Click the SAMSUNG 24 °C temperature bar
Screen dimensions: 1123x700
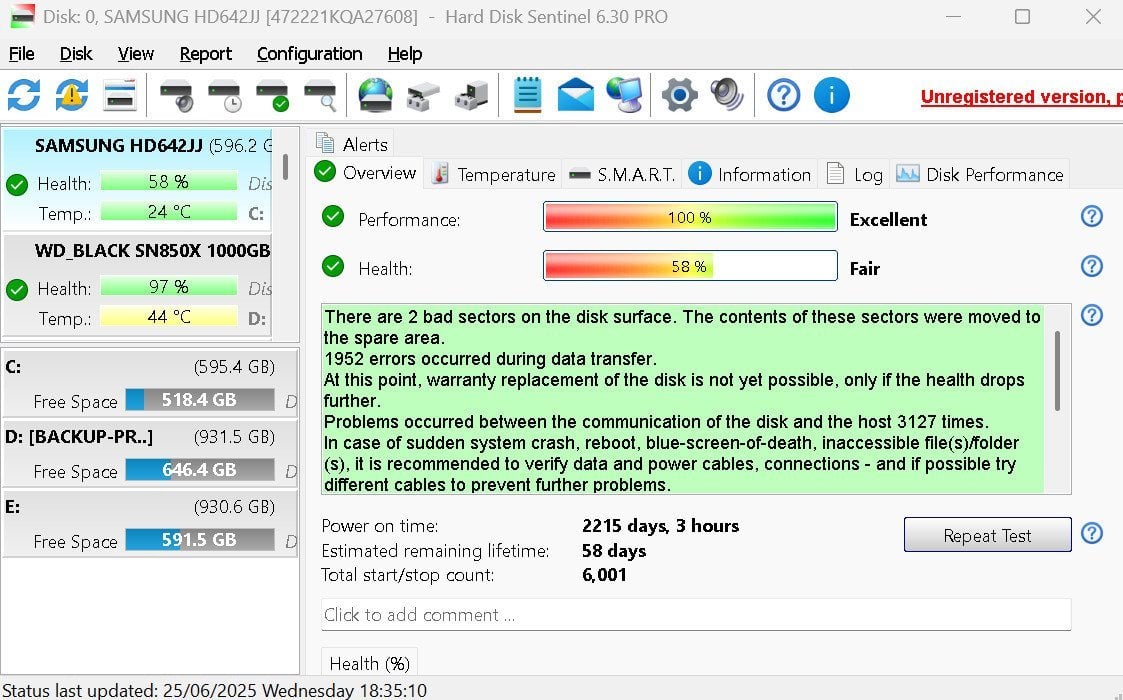(168, 212)
